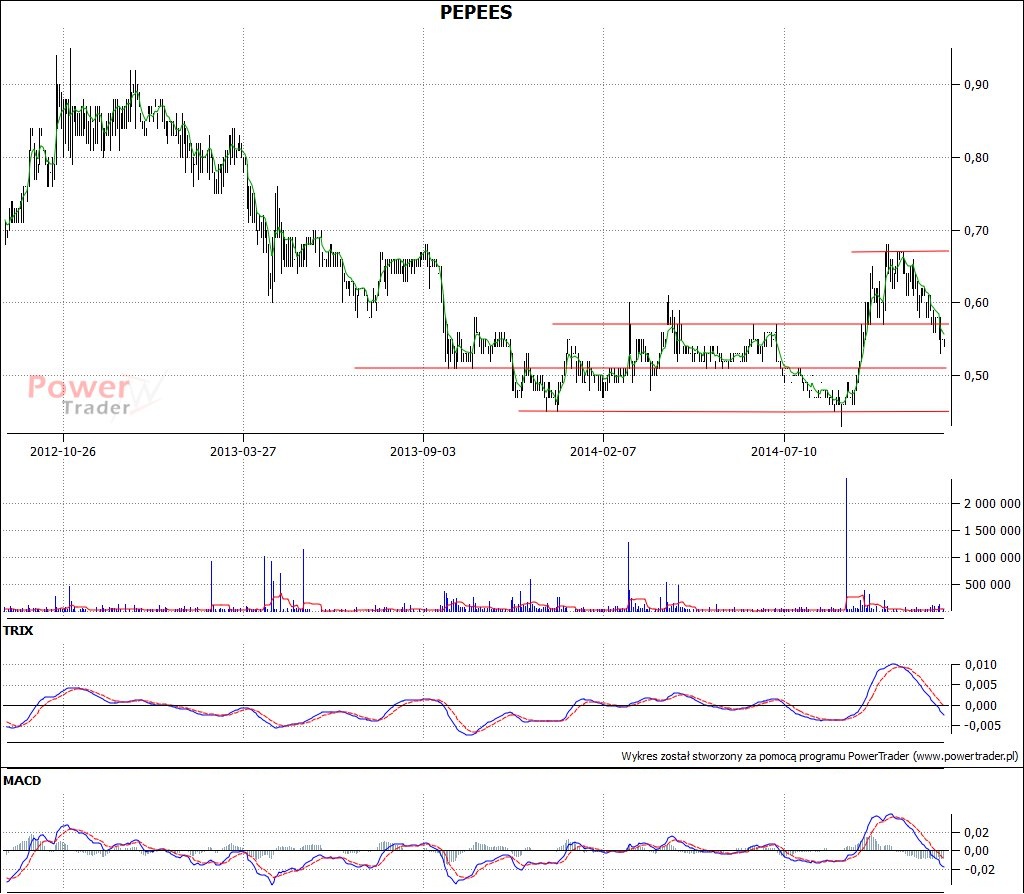The width and height of the screenshot is (1024, 894).
Task: Click the TRIX -0,005 axis value
Action: pyautogui.click(x=980, y=726)
